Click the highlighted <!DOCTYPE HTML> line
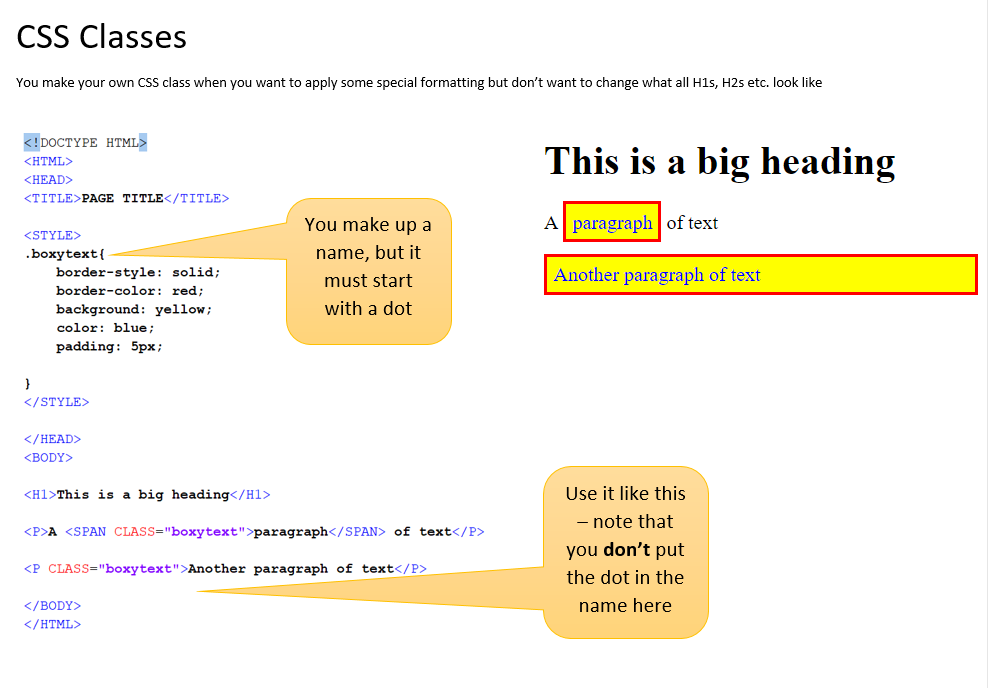The height and width of the screenshot is (688, 988). tap(85, 143)
